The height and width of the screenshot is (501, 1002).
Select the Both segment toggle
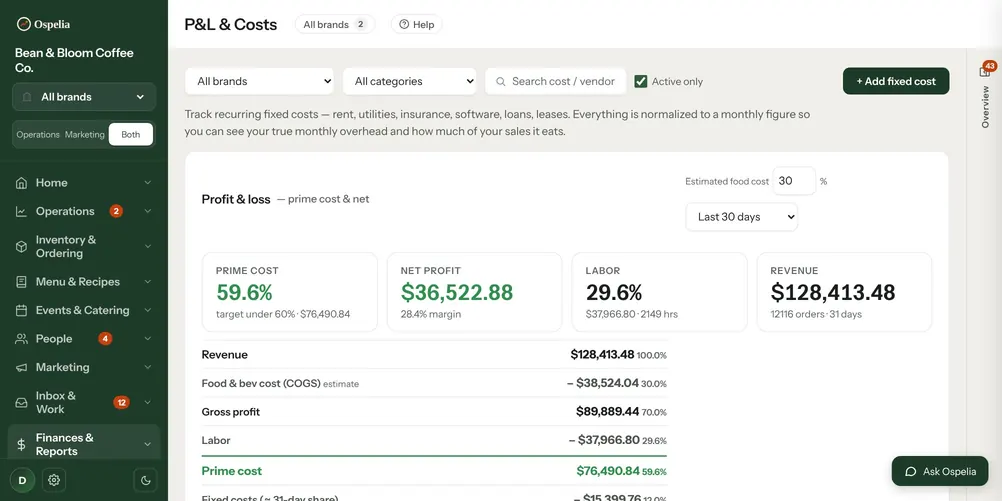pyautogui.click(x=130, y=135)
